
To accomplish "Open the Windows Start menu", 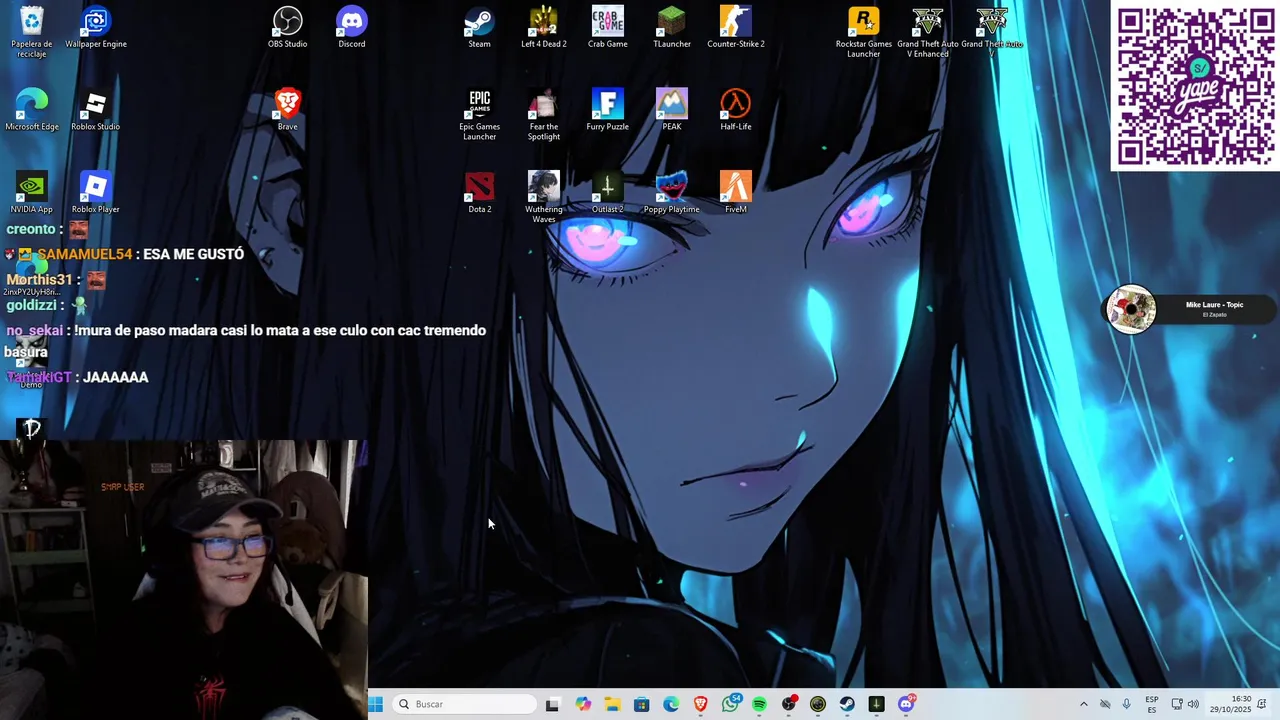I will coord(376,704).
